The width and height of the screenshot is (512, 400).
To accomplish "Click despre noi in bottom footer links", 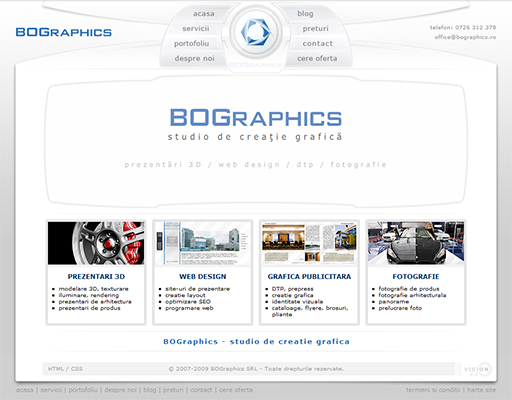I will click(x=121, y=390).
